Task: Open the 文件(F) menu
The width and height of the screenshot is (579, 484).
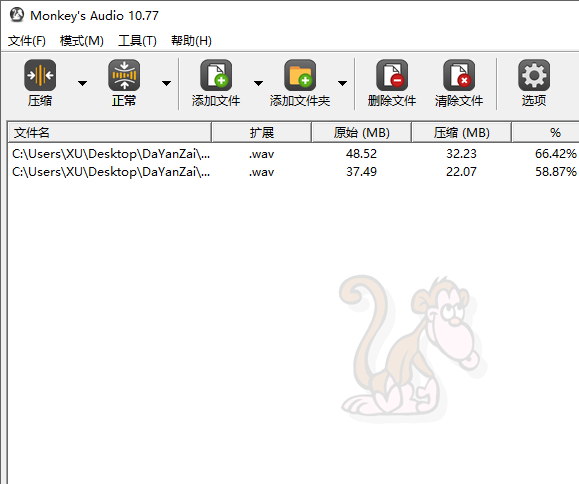Action: pyautogui.click(x=27, y=41)
